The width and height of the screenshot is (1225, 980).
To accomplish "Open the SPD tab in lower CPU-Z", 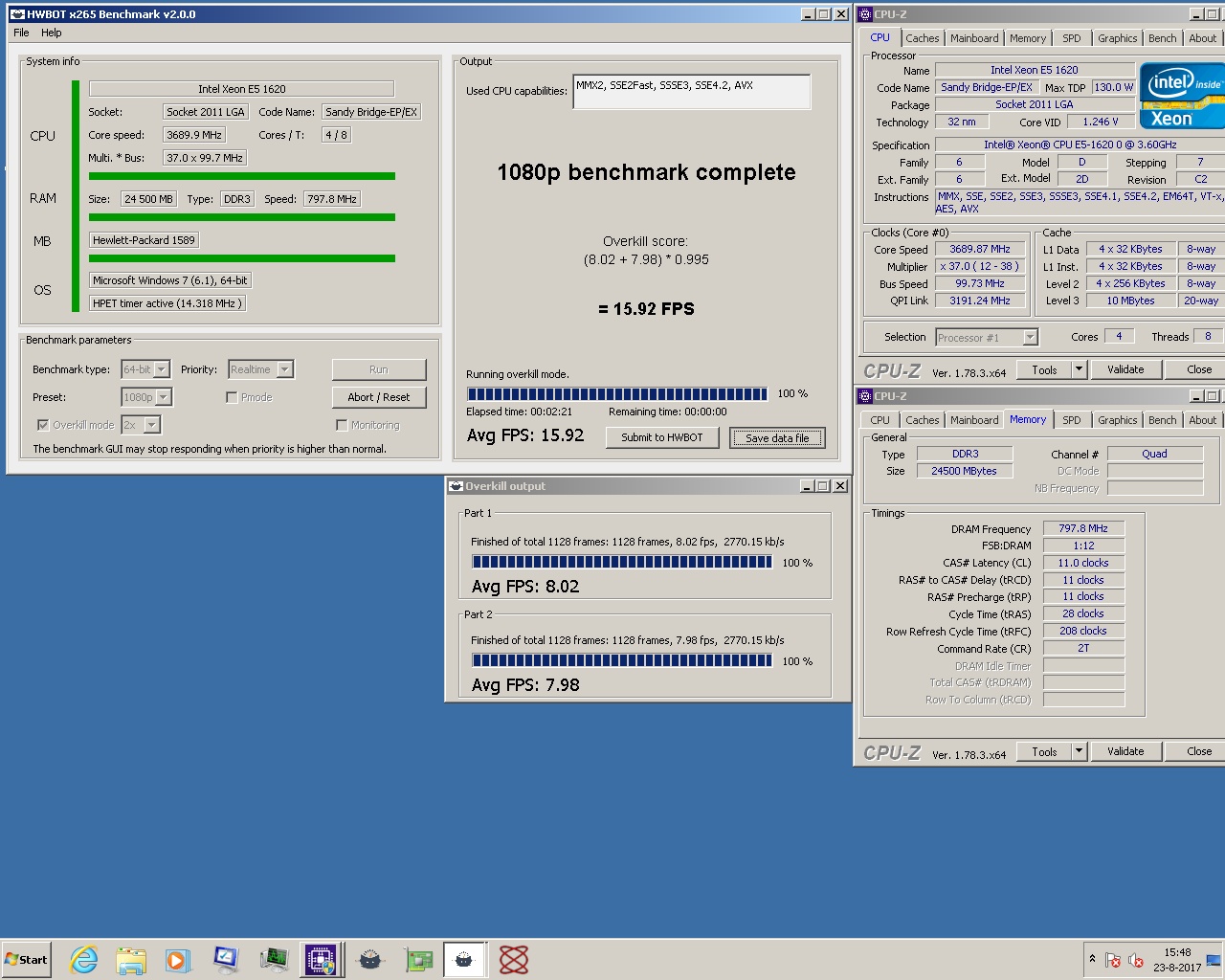I will point(1072,420).
